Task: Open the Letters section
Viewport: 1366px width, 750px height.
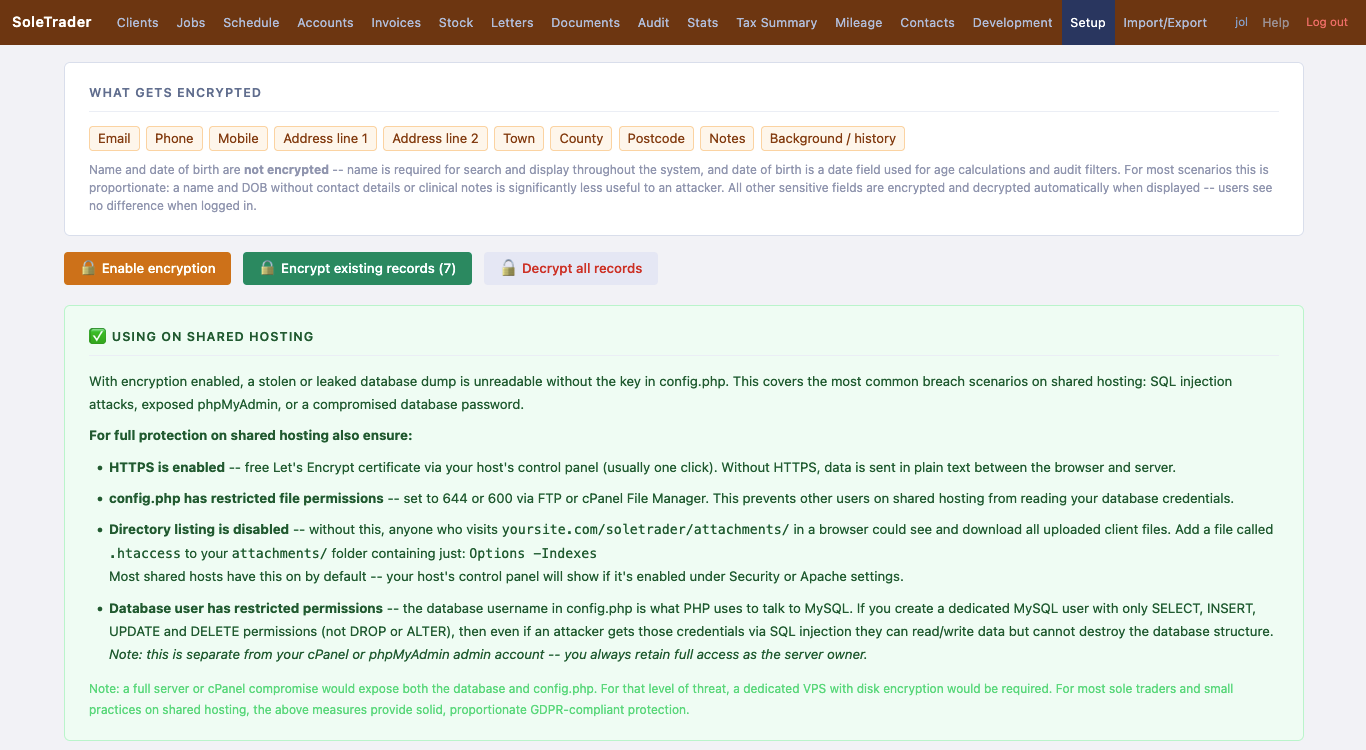Action: (x=512, y=22)
